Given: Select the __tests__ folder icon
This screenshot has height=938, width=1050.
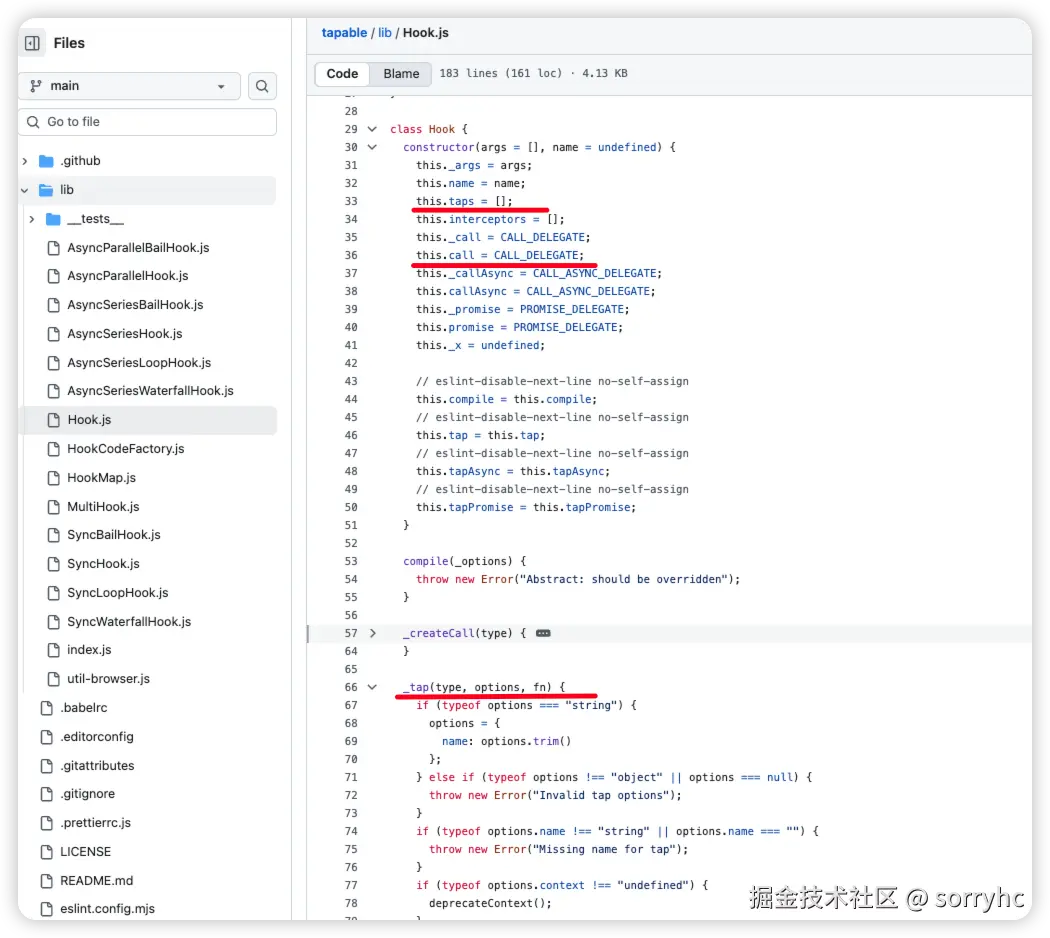Looking at the screenshot, I should tap(53, 219).
